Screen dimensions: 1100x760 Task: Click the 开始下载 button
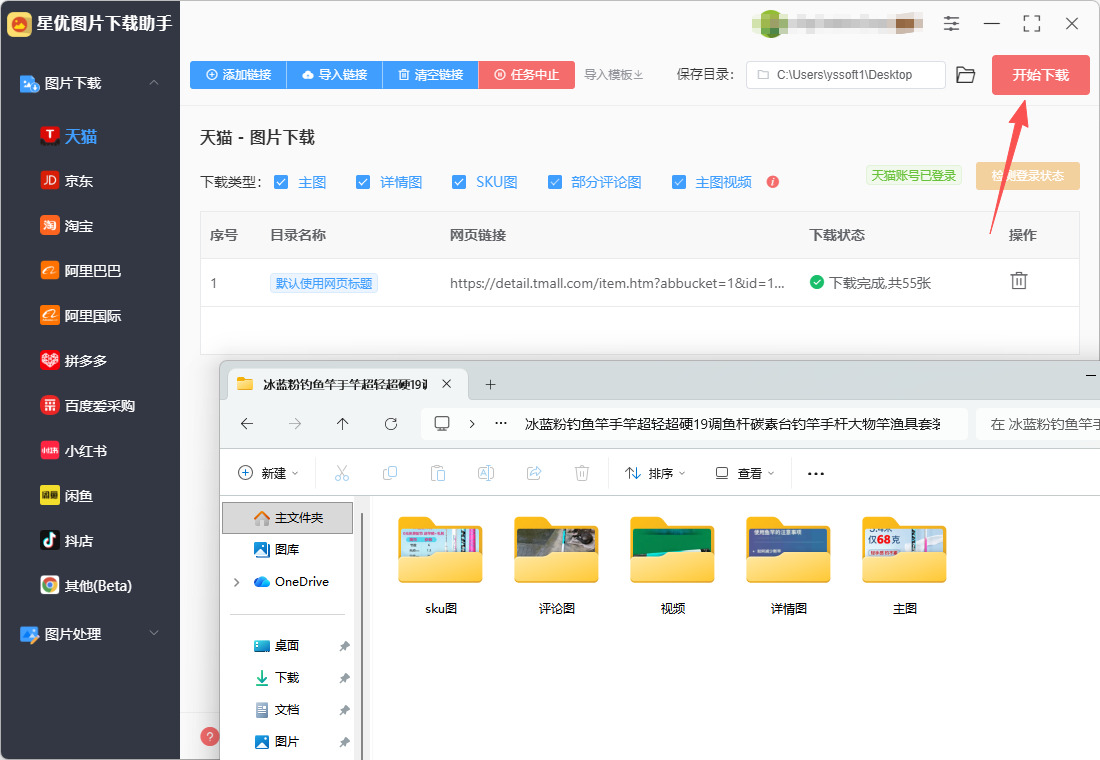tap(1040, 75)
